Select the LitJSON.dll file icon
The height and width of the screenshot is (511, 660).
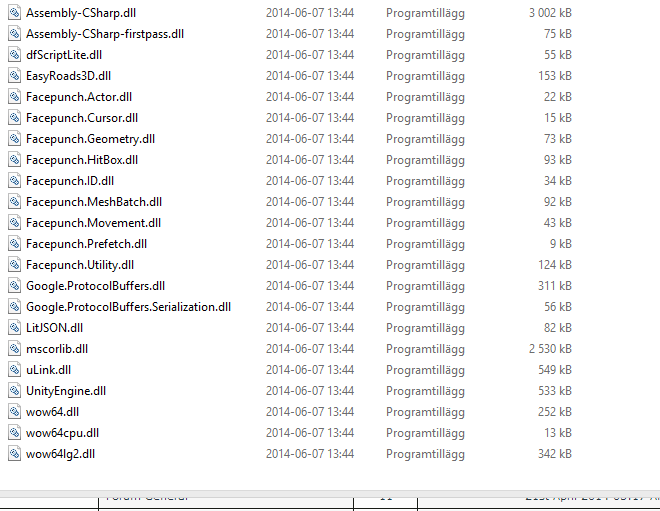coord(14,328)
